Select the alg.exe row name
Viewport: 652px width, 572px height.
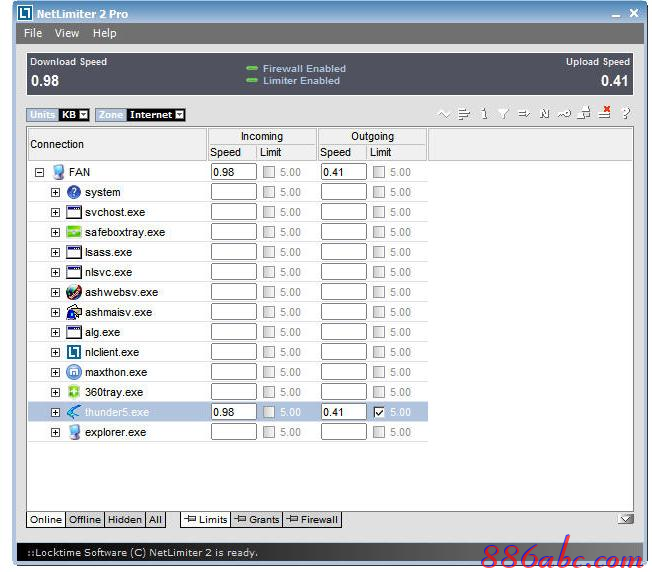(103, 332)
